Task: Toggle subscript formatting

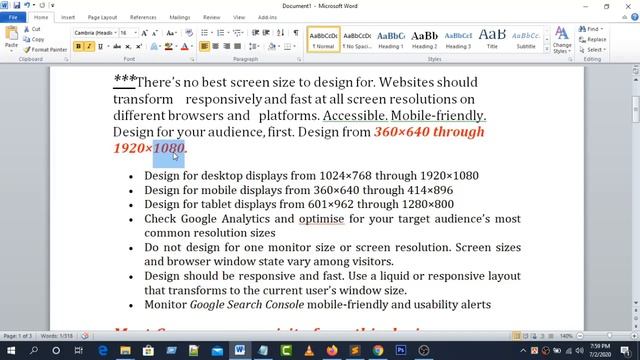Action: click(x=128, y=47)
